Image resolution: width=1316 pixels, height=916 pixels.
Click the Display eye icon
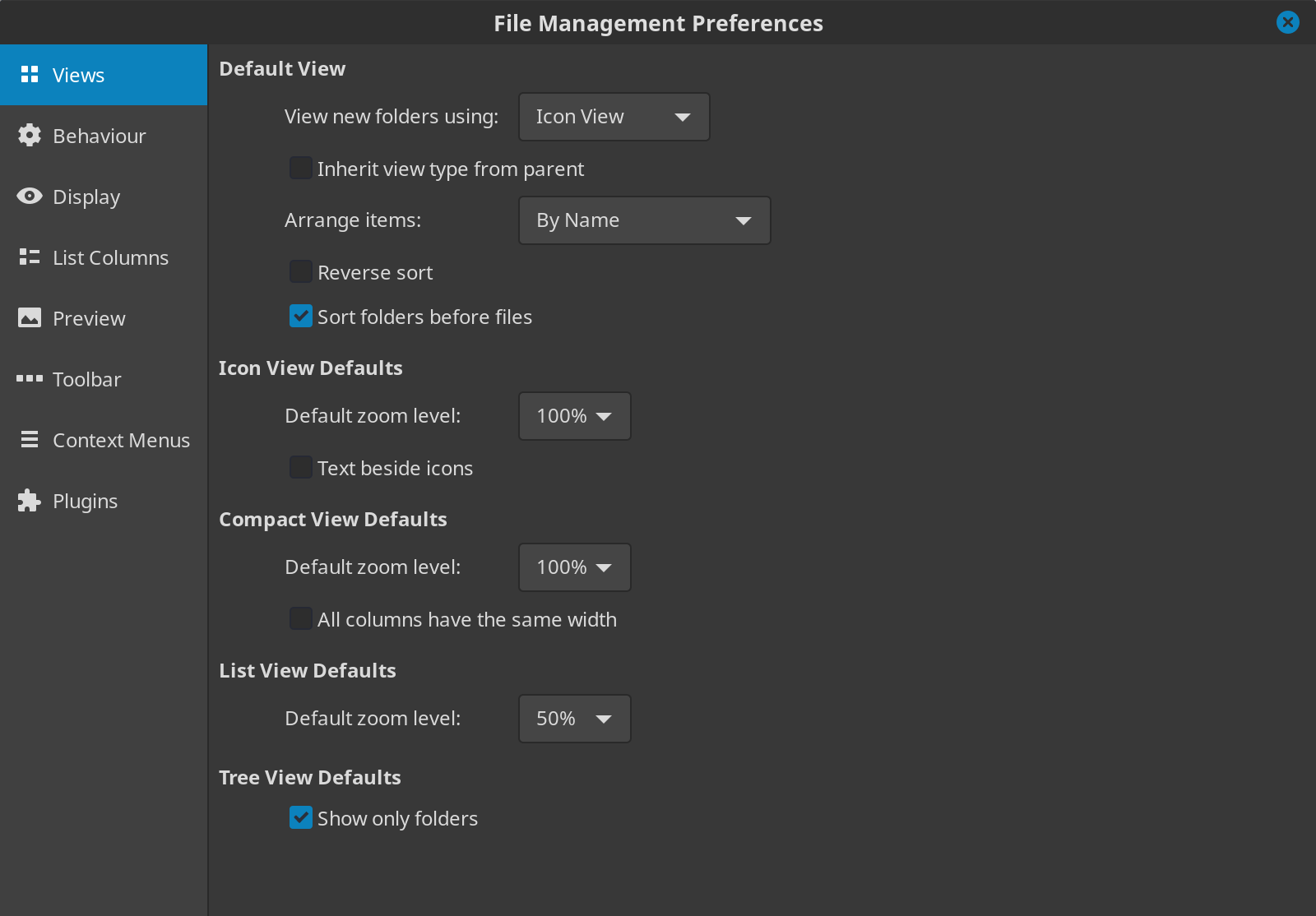(30, 197)
